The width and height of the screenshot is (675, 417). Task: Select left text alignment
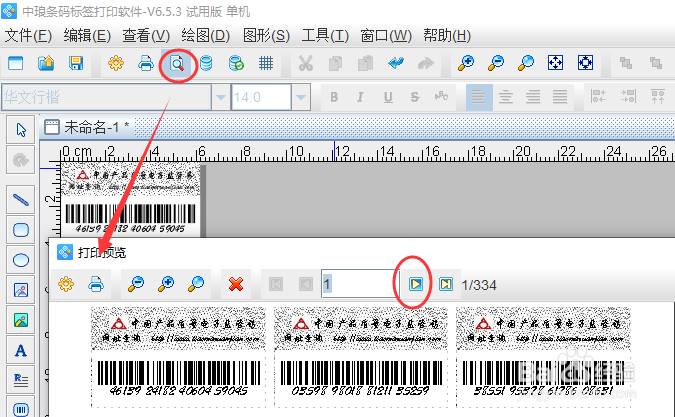pyautogui.click(x=479, y=97)
